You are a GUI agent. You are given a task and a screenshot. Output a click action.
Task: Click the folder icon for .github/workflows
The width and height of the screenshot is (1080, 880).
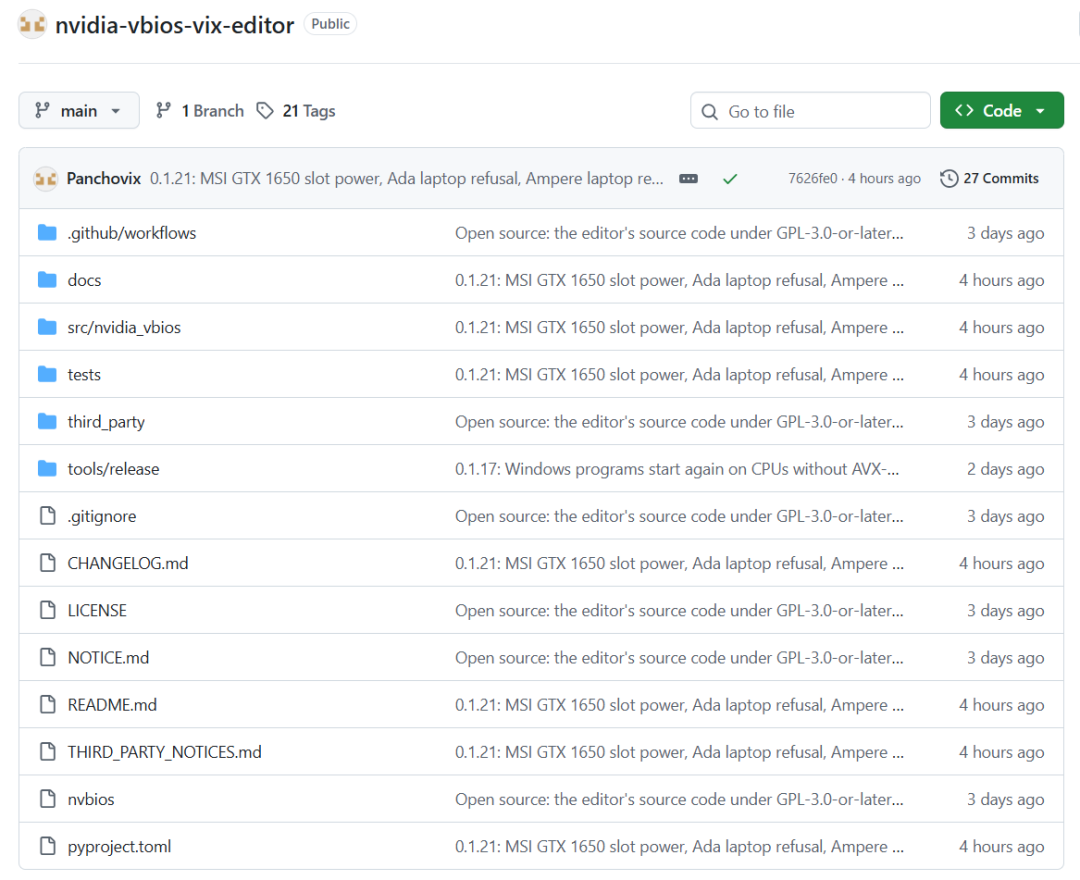click(47, 233)
